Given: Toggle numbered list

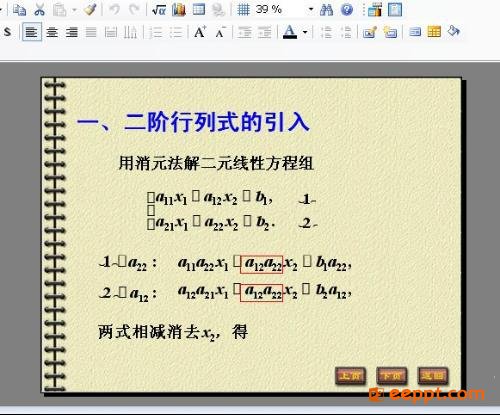Looking at the screenshot, I should pyautogui.click(x=155, y=32).
